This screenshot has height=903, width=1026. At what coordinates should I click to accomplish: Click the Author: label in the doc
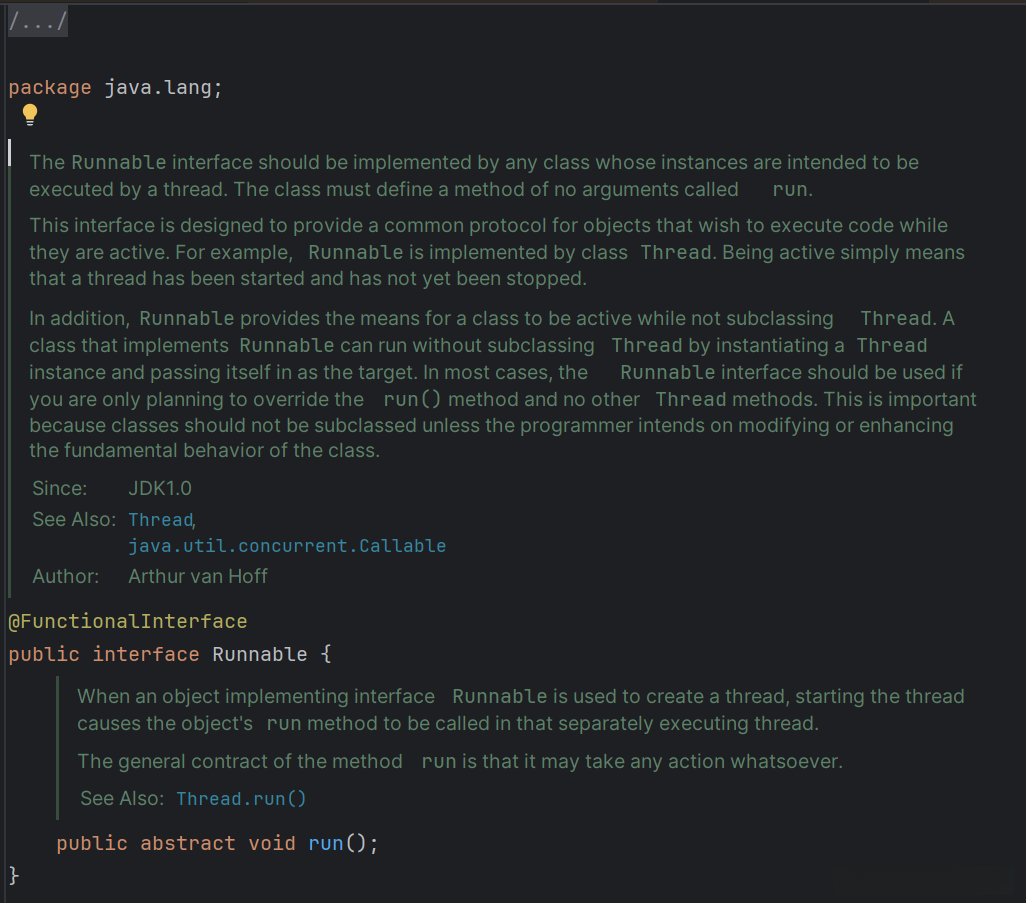click(66, 577)
